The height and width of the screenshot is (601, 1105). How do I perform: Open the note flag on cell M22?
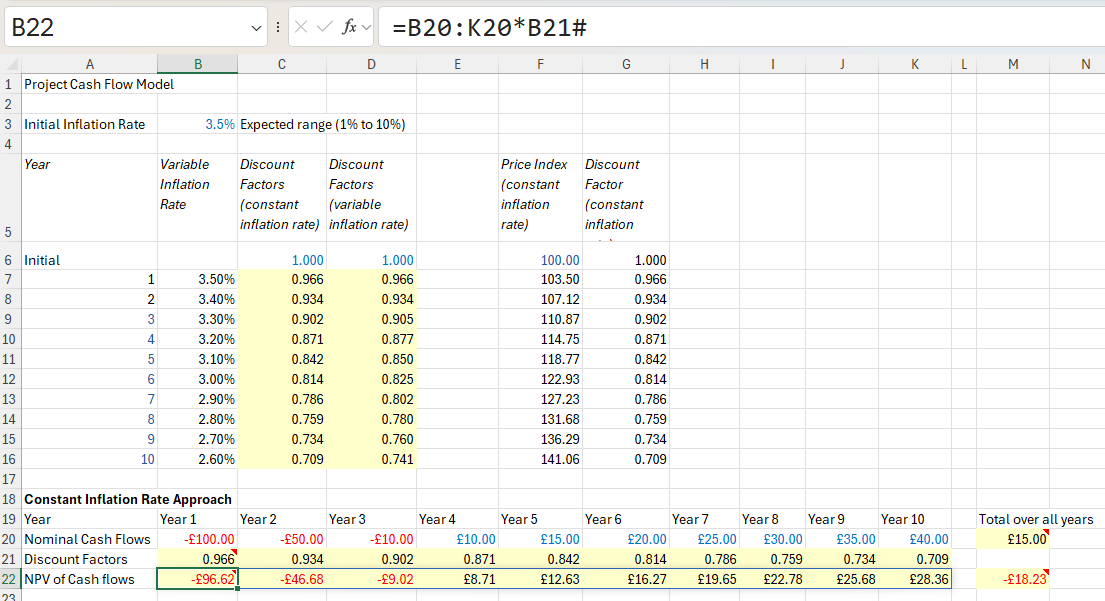click(1048, 573)
